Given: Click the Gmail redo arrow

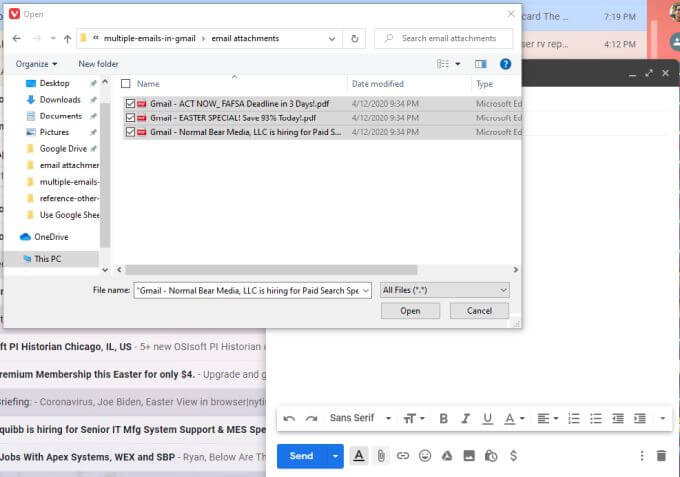Looking at the screenshot, I should (x=311, y=418).
